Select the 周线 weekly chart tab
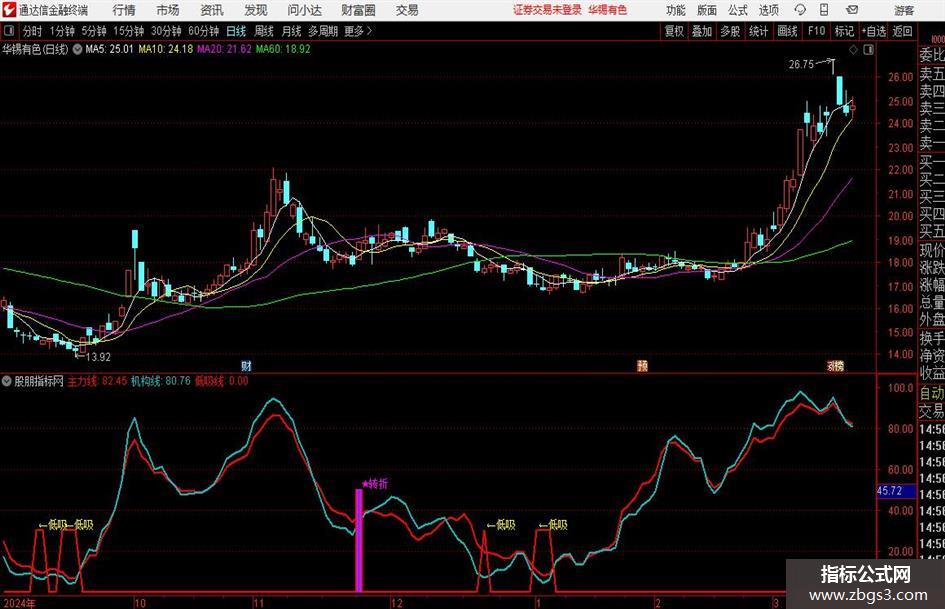Image resolution: width=945 pixels, height=609 pixels. tap(264, 31)
